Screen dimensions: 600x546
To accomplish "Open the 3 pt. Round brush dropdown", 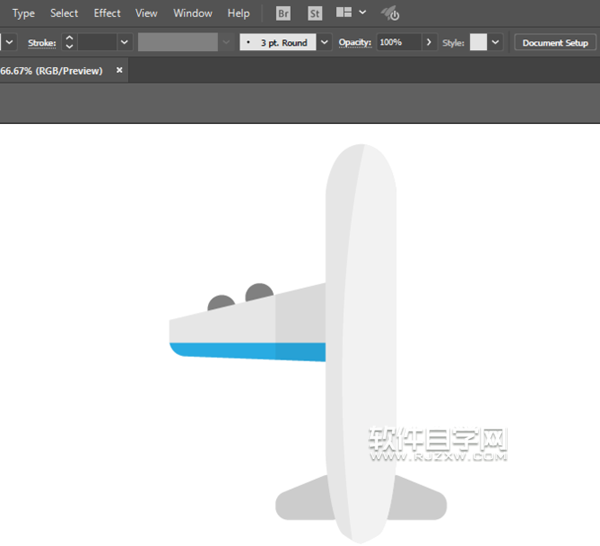I will 325,43.
